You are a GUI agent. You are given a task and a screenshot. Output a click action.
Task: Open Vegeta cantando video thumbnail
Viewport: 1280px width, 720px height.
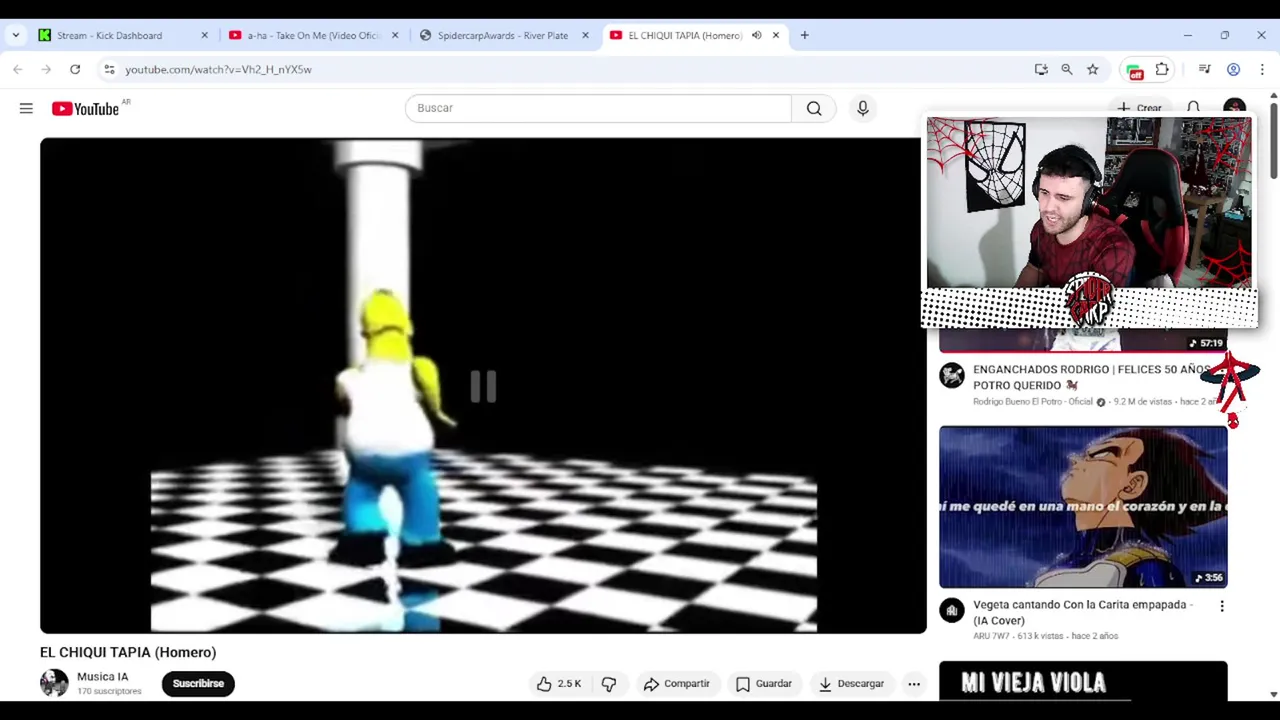click(1083, 507)
